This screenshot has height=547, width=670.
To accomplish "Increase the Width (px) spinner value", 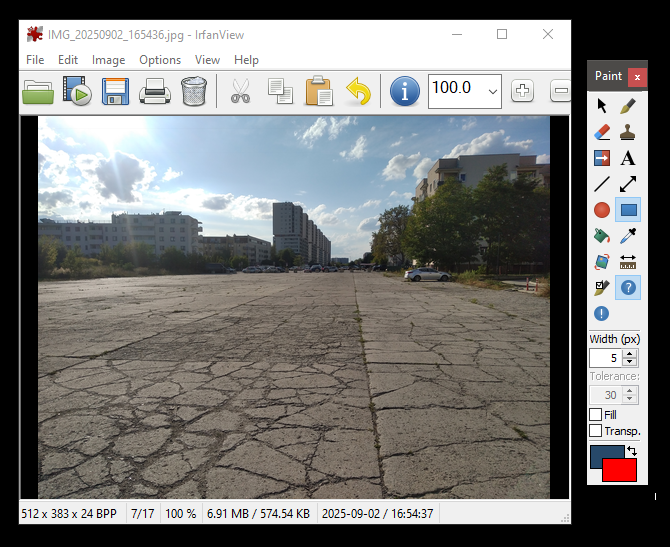I will (x=629, y=354).
